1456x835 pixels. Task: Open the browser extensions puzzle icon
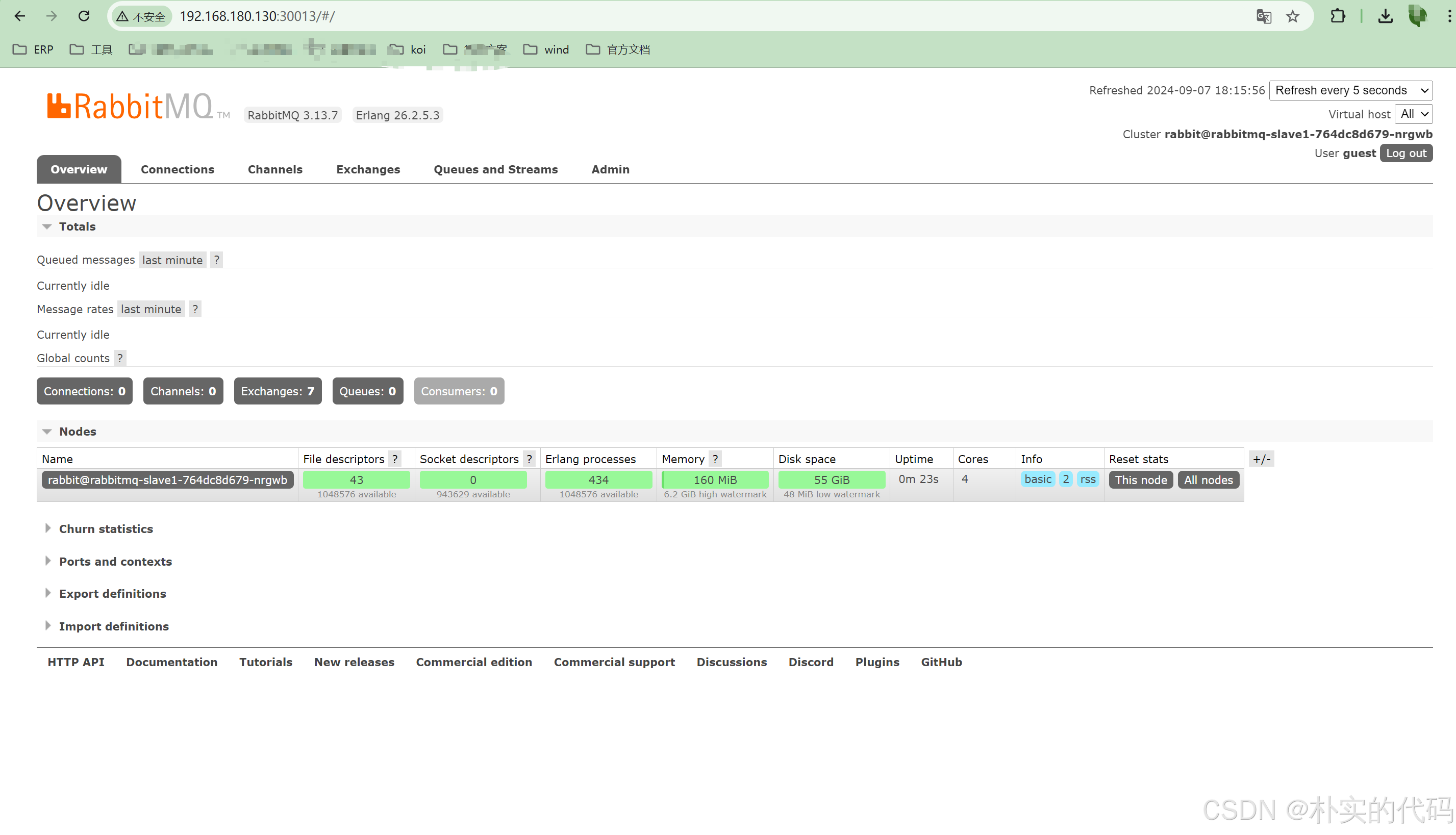pyautogui.click(x=1337, y=16)
